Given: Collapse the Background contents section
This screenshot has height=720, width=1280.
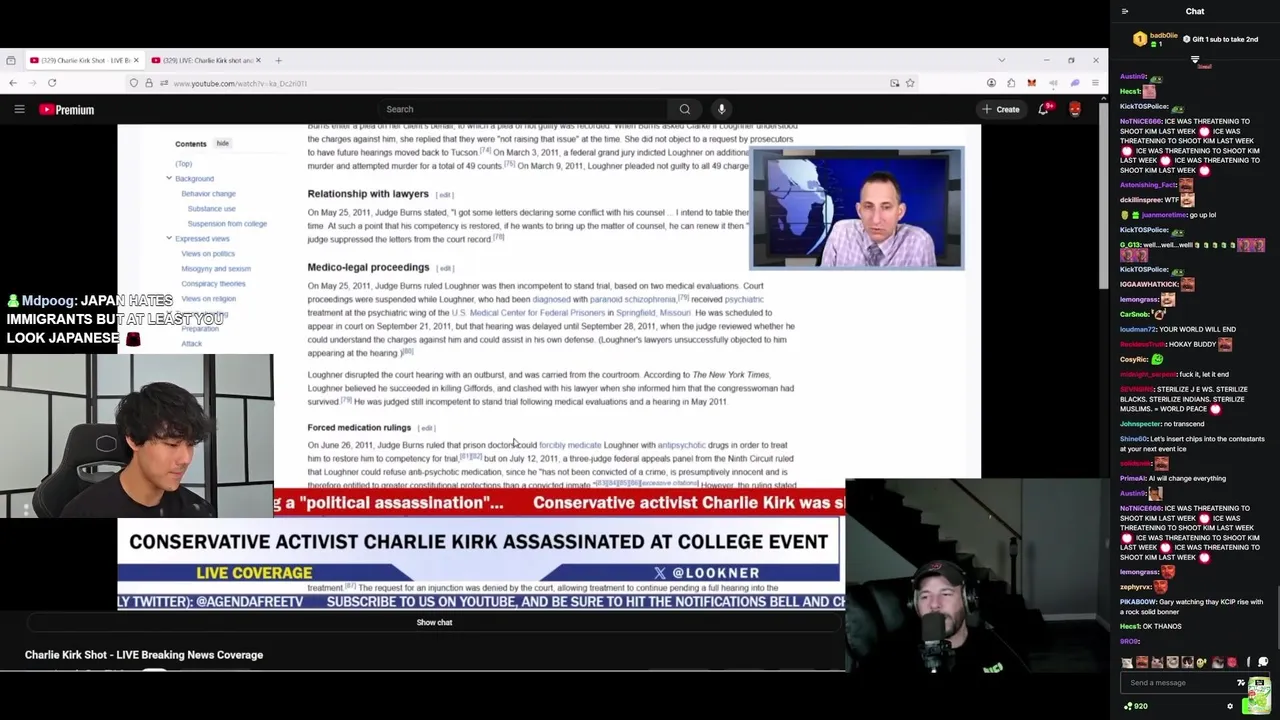Looking at the screenshot, I should pyautogui.click(x=169, y=178).
